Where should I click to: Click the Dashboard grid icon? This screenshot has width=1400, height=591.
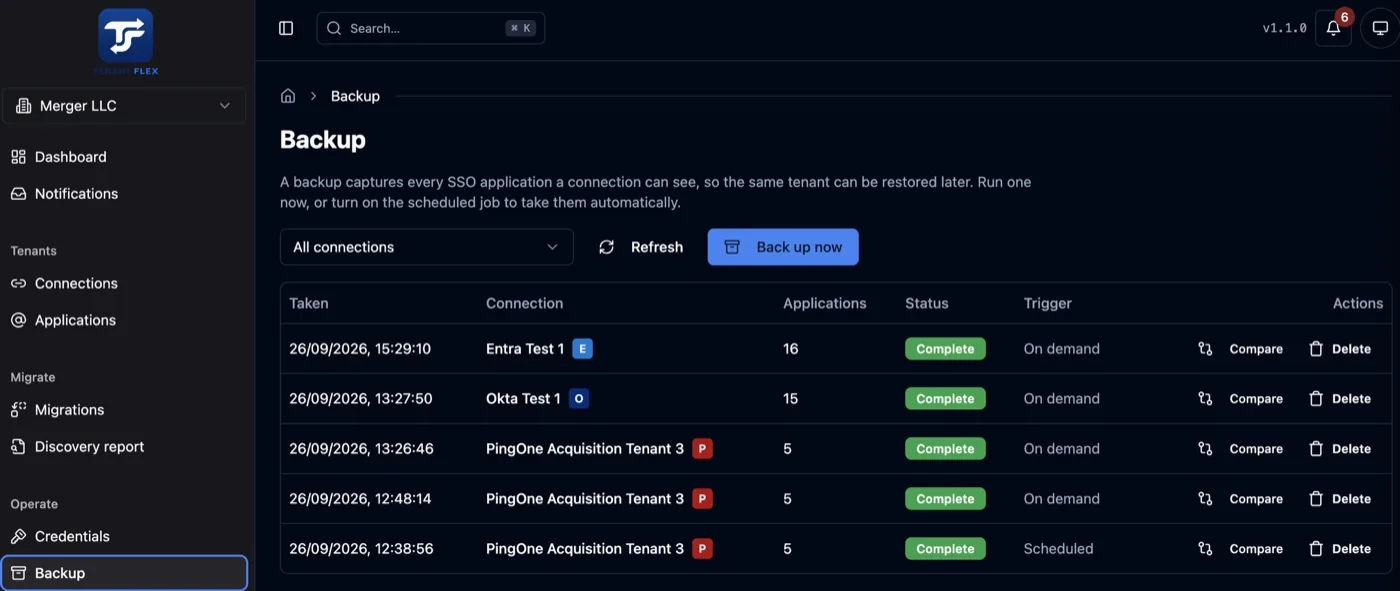pyautogui.click(x=18, y=157)
